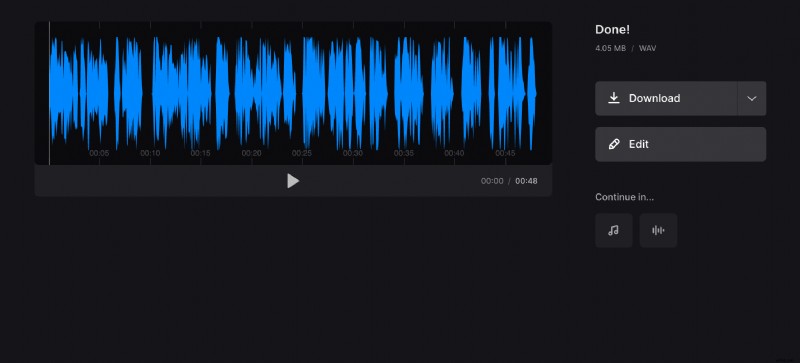
Task: Continue in the music note tool
Action: [614, 230]
